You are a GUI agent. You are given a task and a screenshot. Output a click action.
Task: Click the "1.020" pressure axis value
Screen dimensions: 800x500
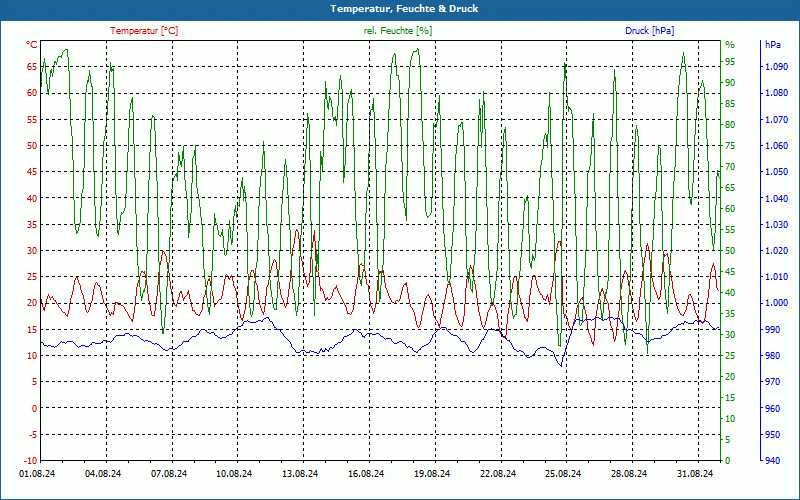[776, 251]
